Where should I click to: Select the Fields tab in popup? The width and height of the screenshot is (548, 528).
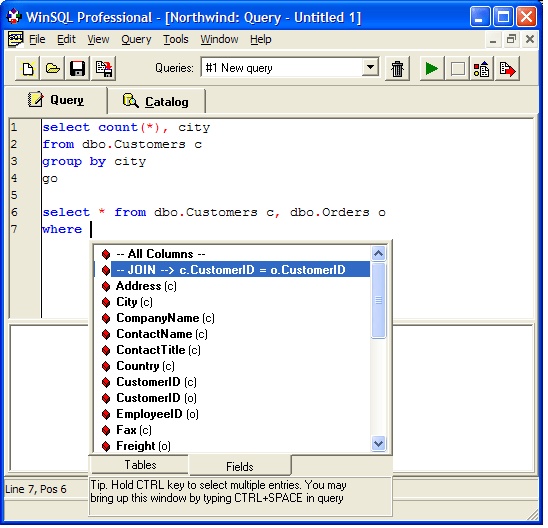[x=240, y=466]
